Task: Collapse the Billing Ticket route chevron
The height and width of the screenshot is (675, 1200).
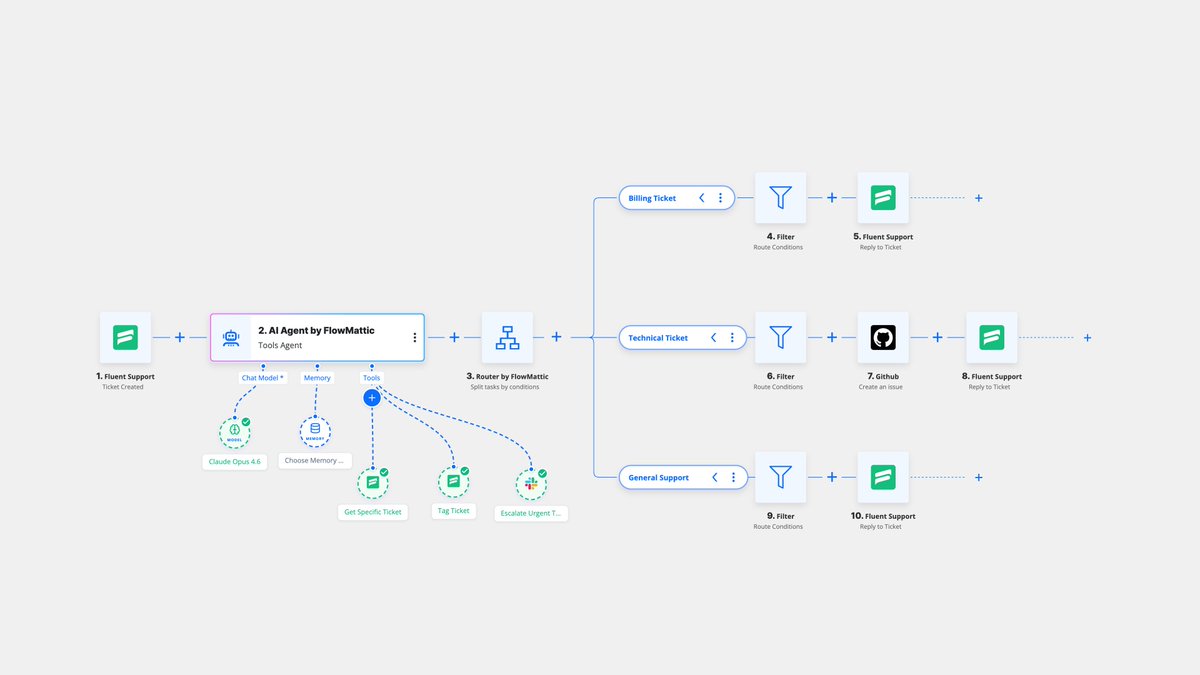Action: pos(702,198)
